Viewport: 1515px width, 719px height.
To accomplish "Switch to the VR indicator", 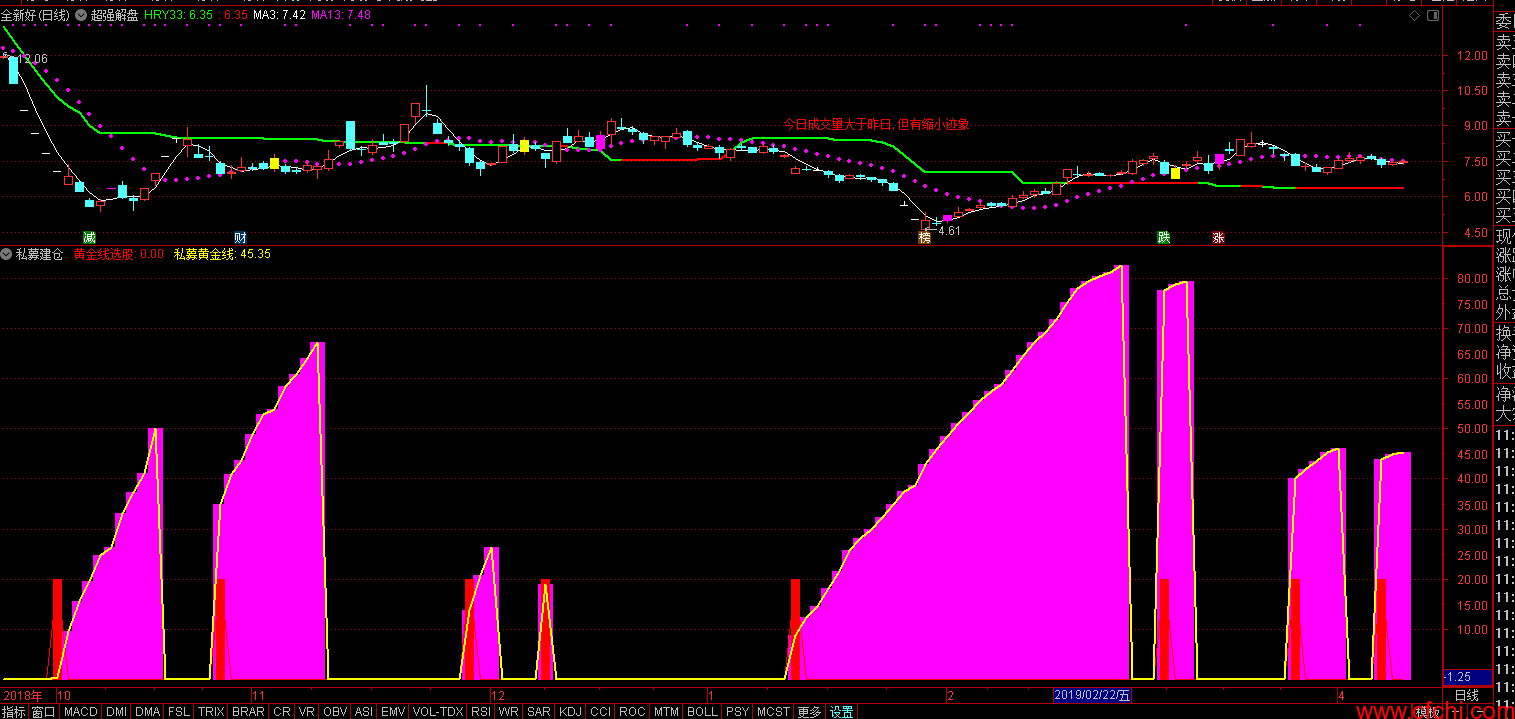I will tap(307, 712).
